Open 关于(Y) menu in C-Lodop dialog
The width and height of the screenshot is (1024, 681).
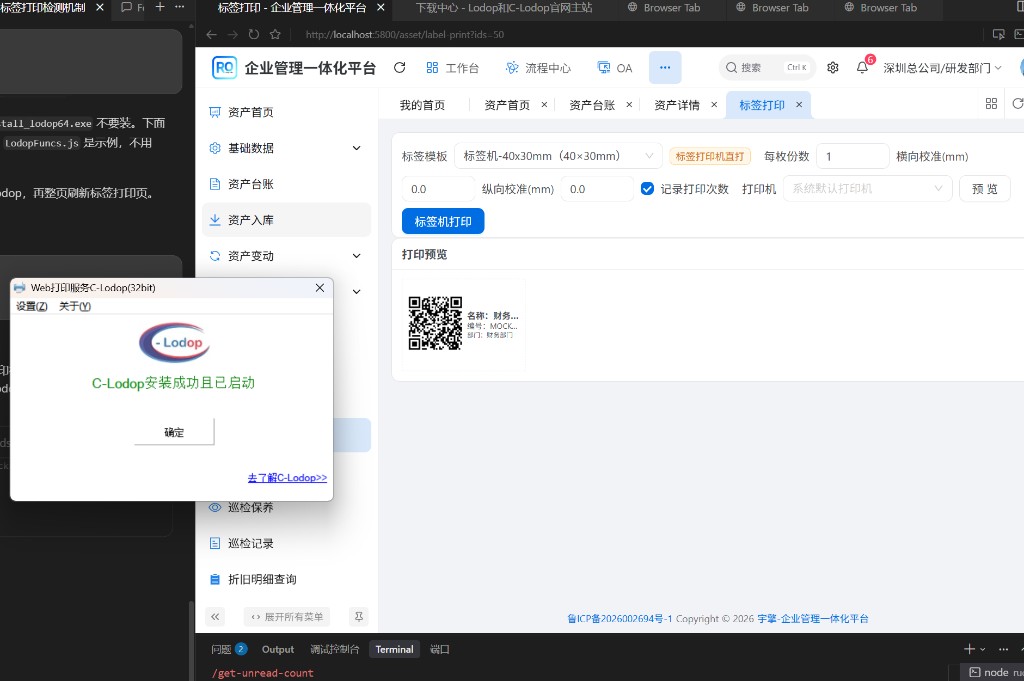[x=75, y=306]
